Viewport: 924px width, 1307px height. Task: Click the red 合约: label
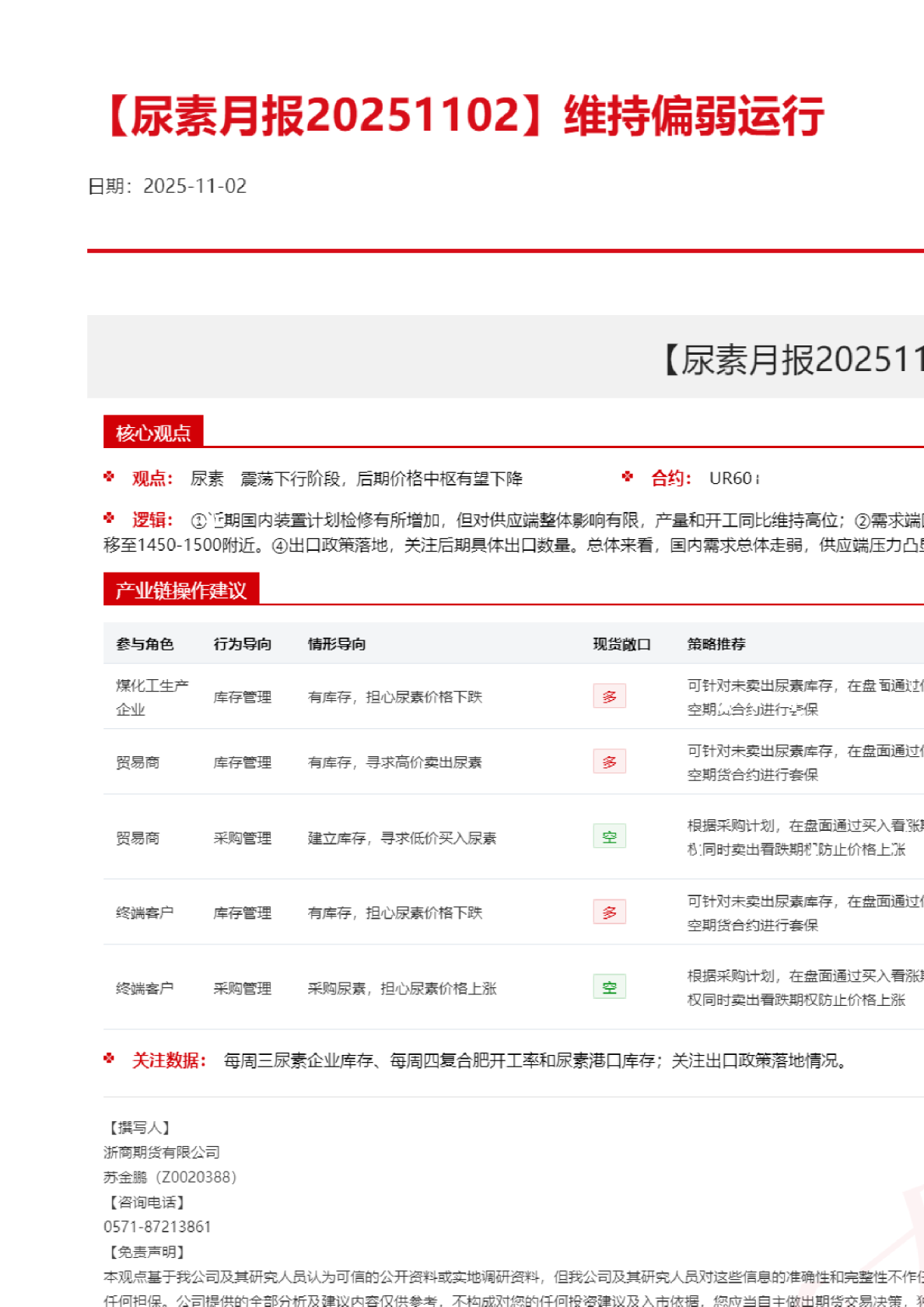tap(671, 478)
